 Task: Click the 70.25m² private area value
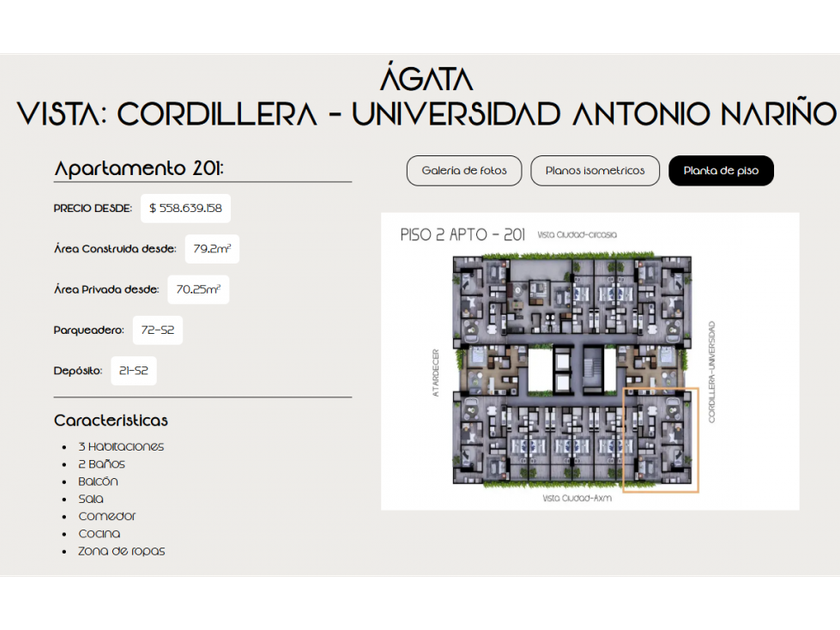pos(198,289)
